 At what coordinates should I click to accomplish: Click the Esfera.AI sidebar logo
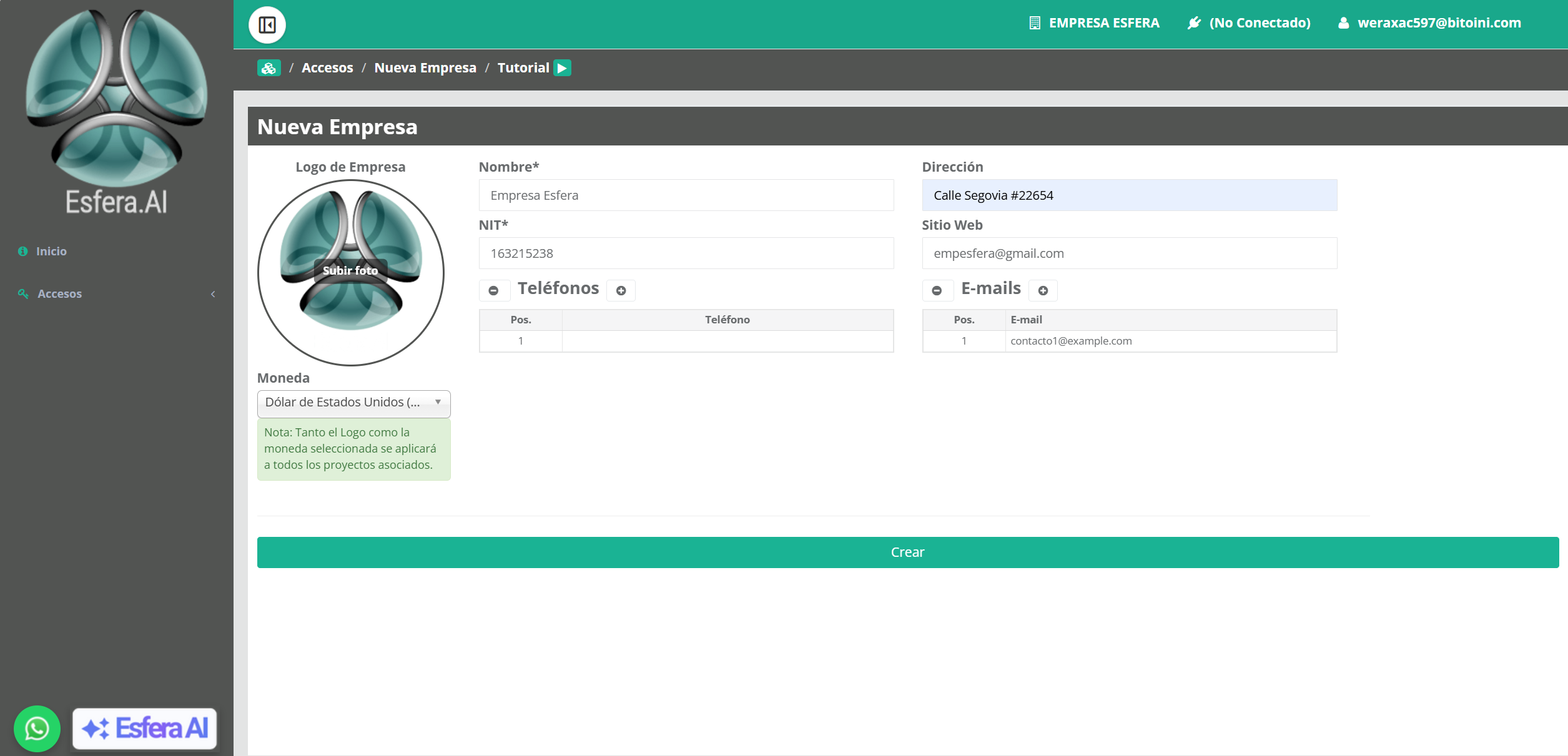tap(117, 112)
